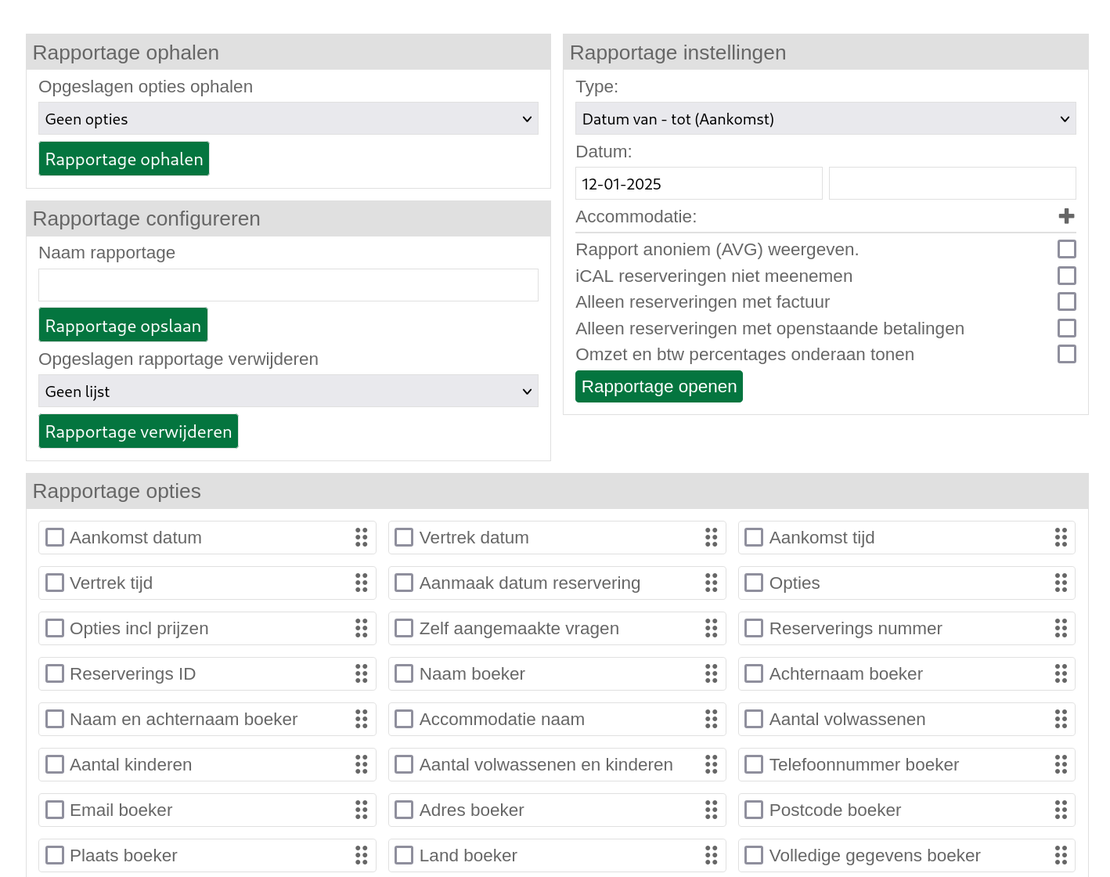Click the Naam rapportage text field

[x=288, y=285]
